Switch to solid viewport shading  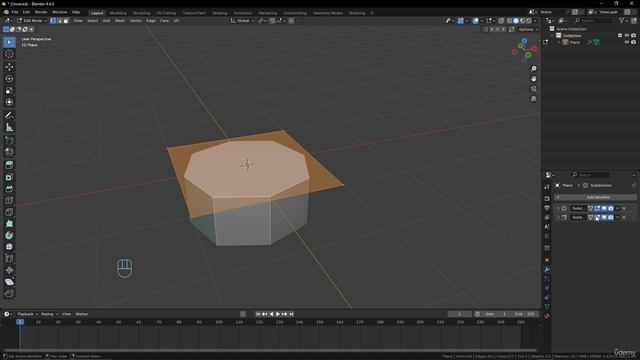pyautogui.click(x=516, y=20)
